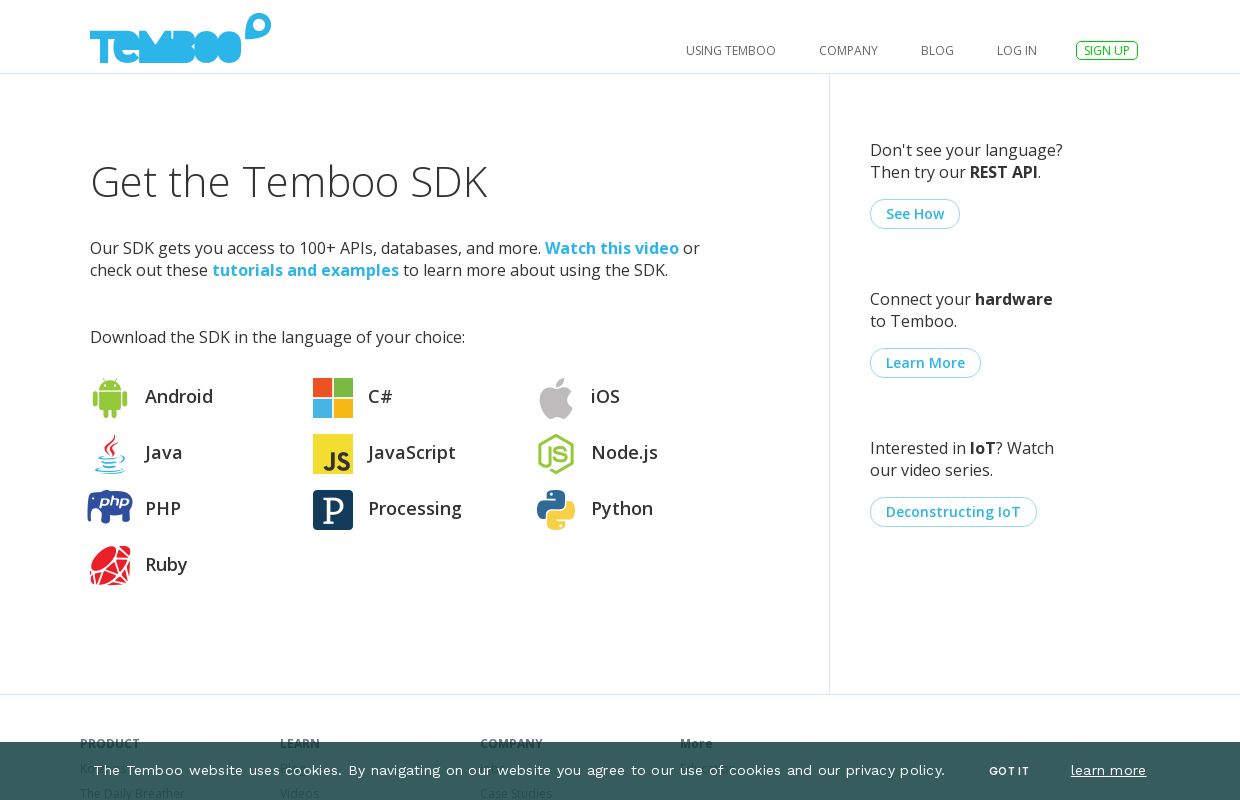Select the Python SDK label

pos(622,508)
